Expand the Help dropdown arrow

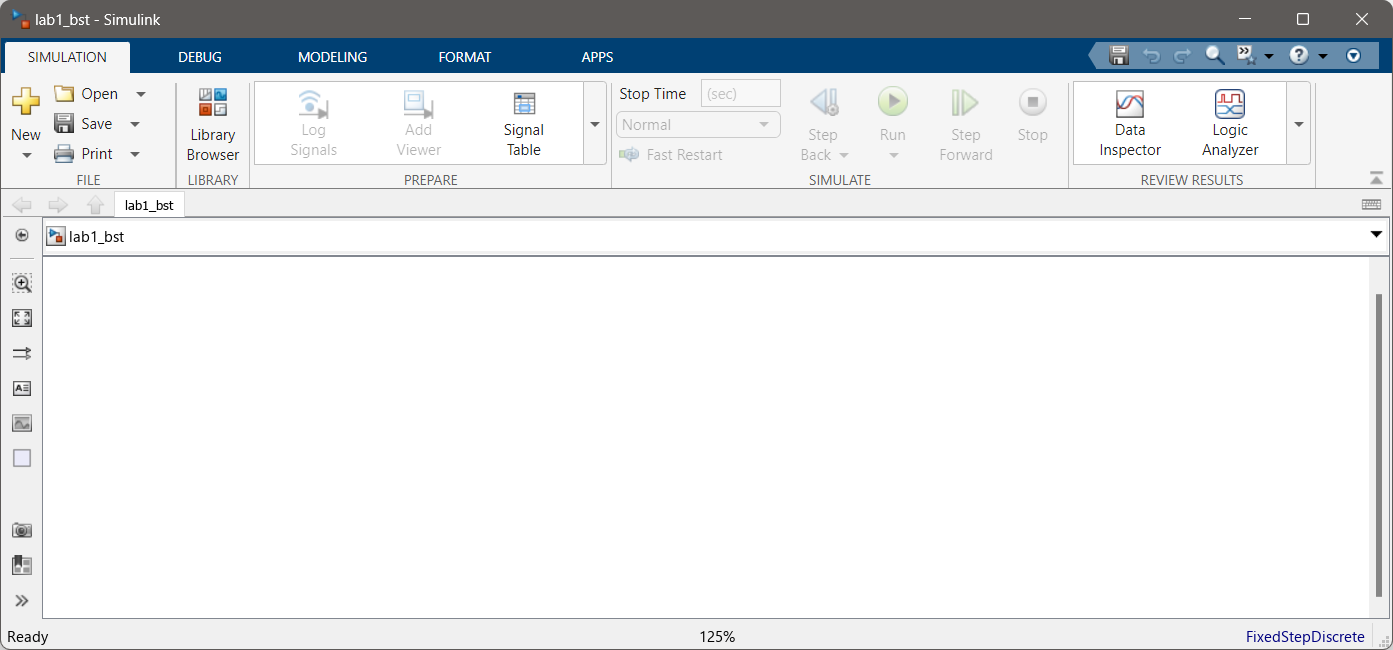tap(1323, 57)
